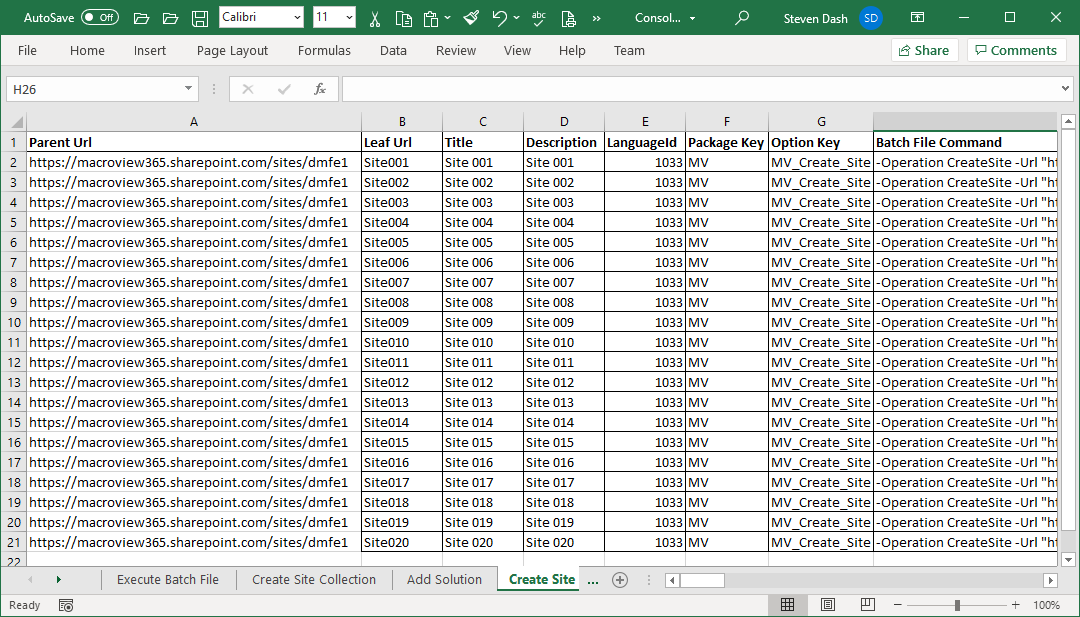Open the Formulas ribbon tab
1080x617 pixels.
pos(324,50)
